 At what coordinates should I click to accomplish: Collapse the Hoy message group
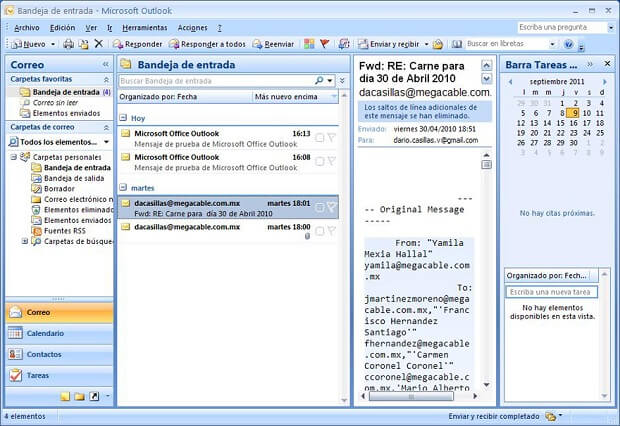[x=123, y=118]
